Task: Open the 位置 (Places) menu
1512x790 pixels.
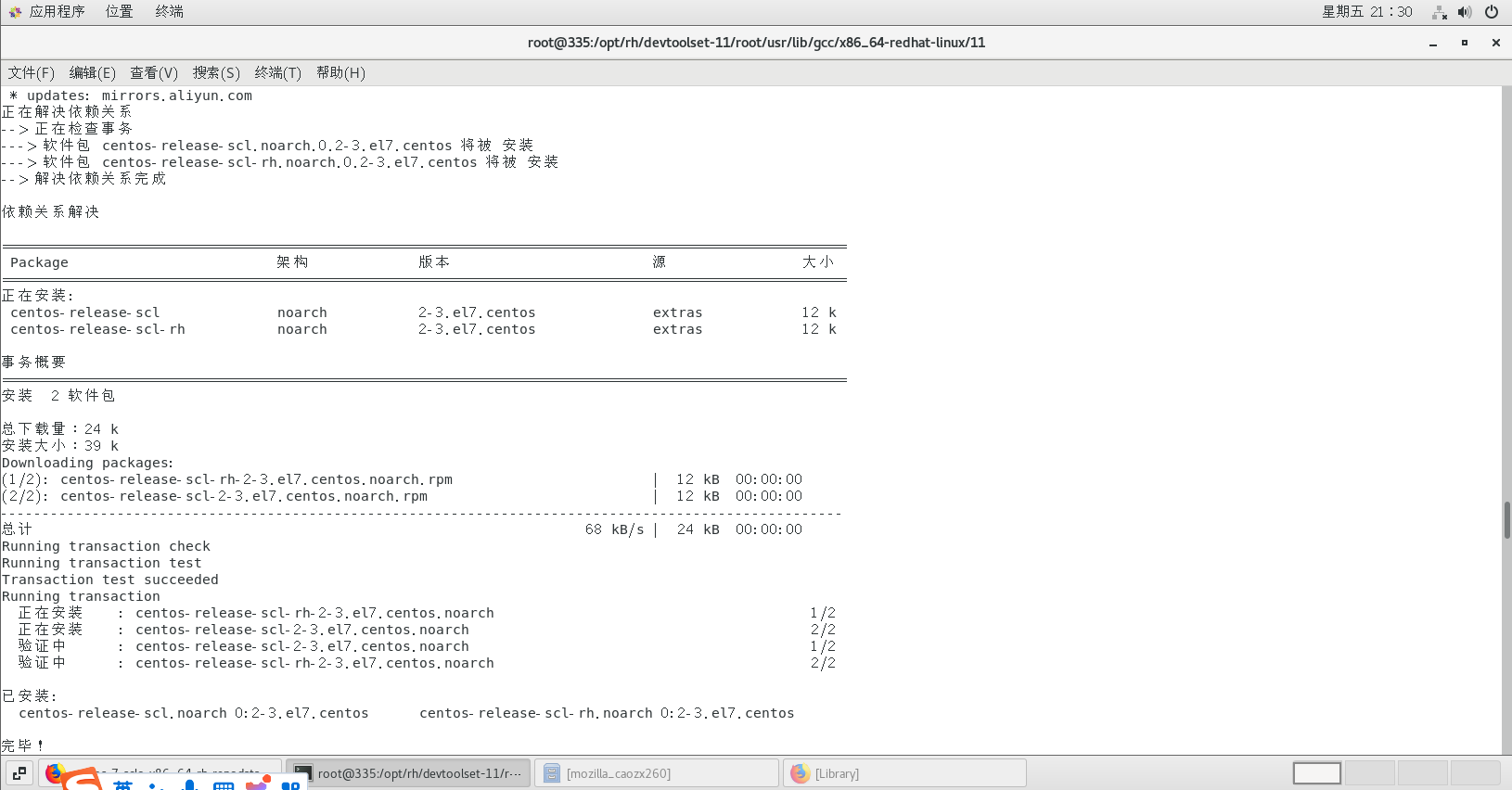Action: click(x=119, y=12)
